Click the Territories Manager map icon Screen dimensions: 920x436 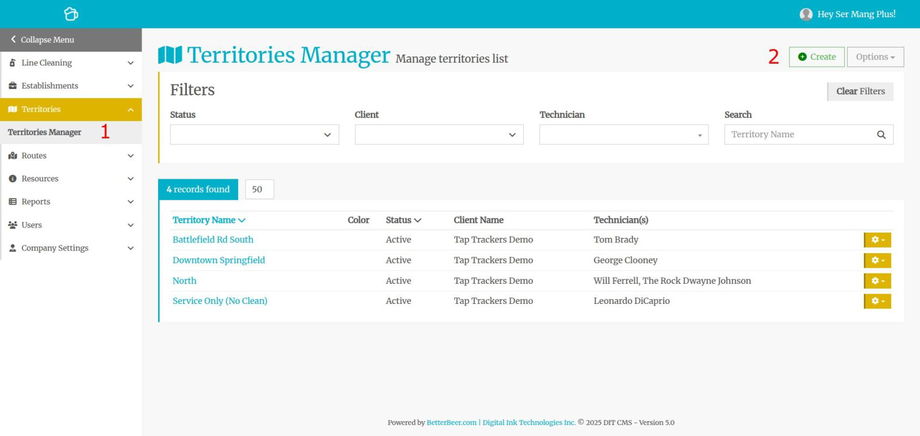click(x=170, y=55)
